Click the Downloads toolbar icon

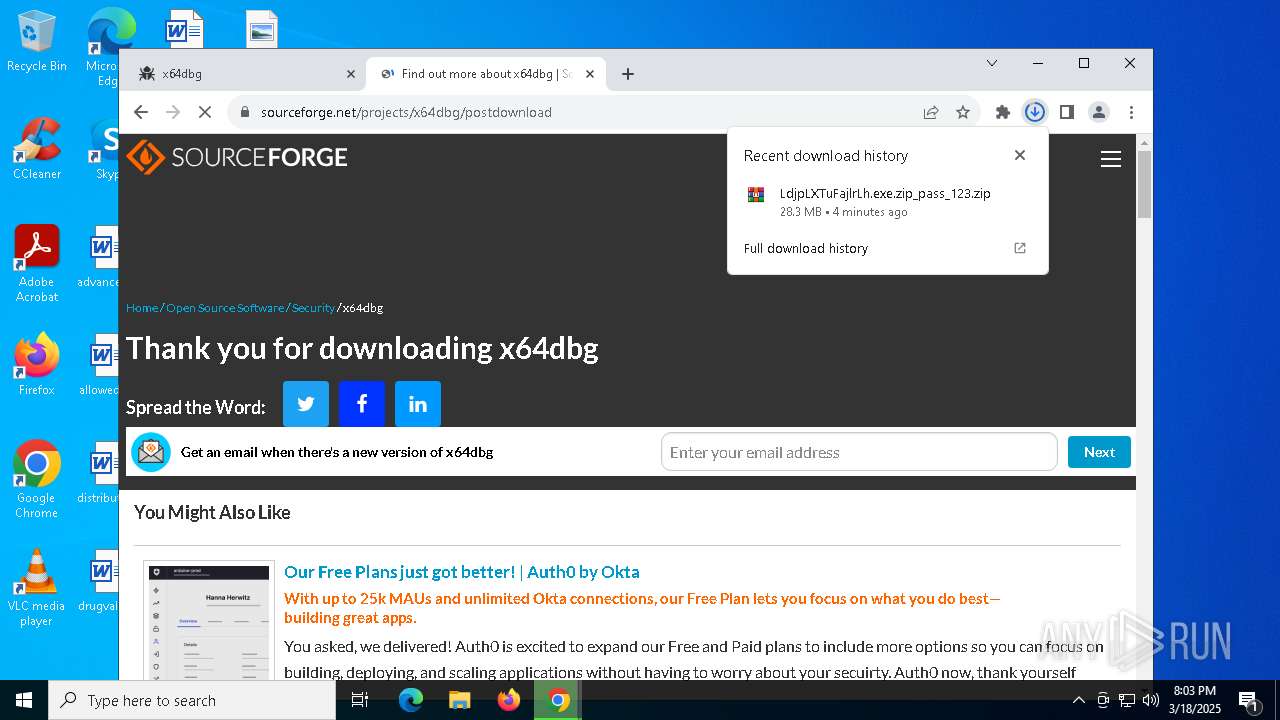(1035, 112)
